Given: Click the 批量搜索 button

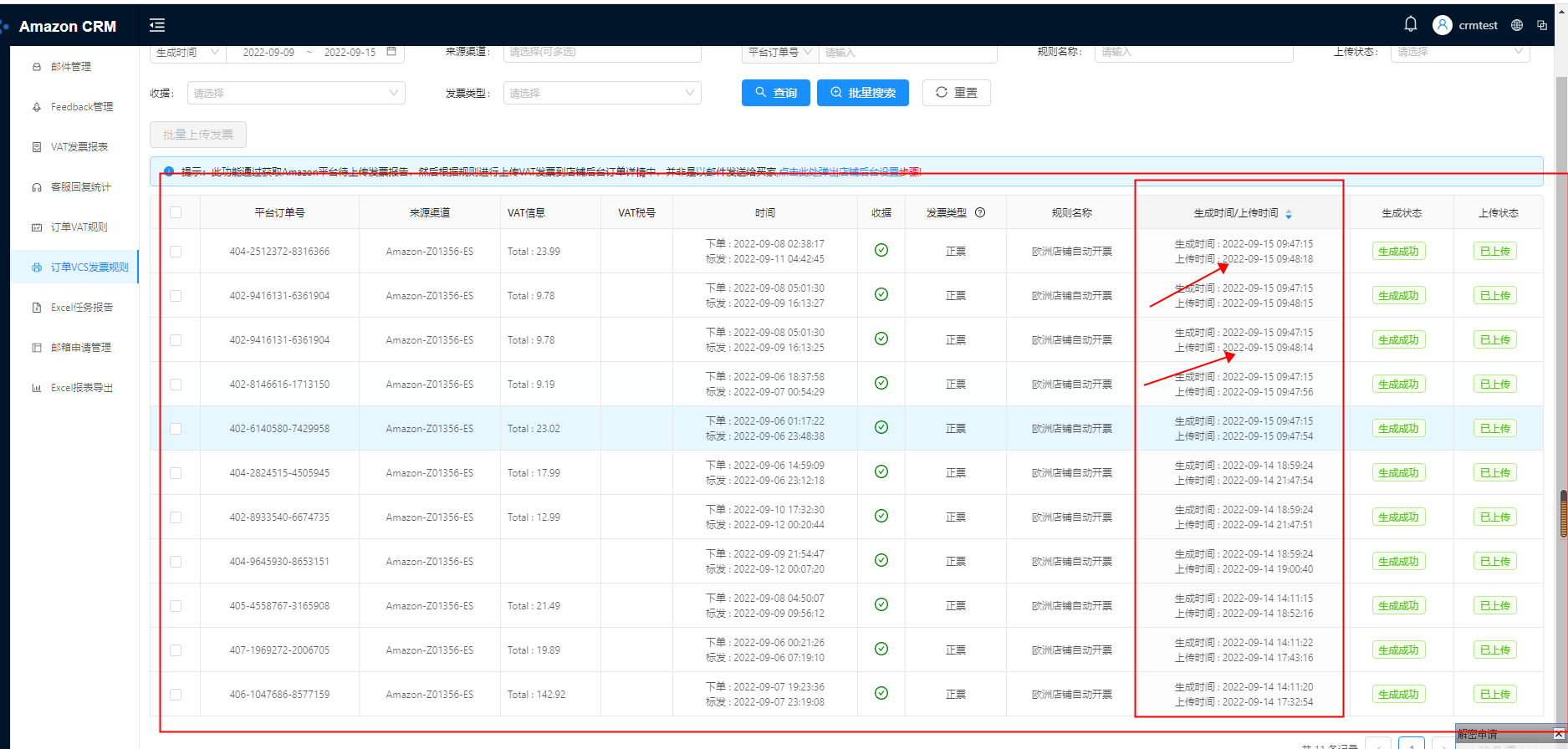Looking at the screenshot, I should click(863, 93).
